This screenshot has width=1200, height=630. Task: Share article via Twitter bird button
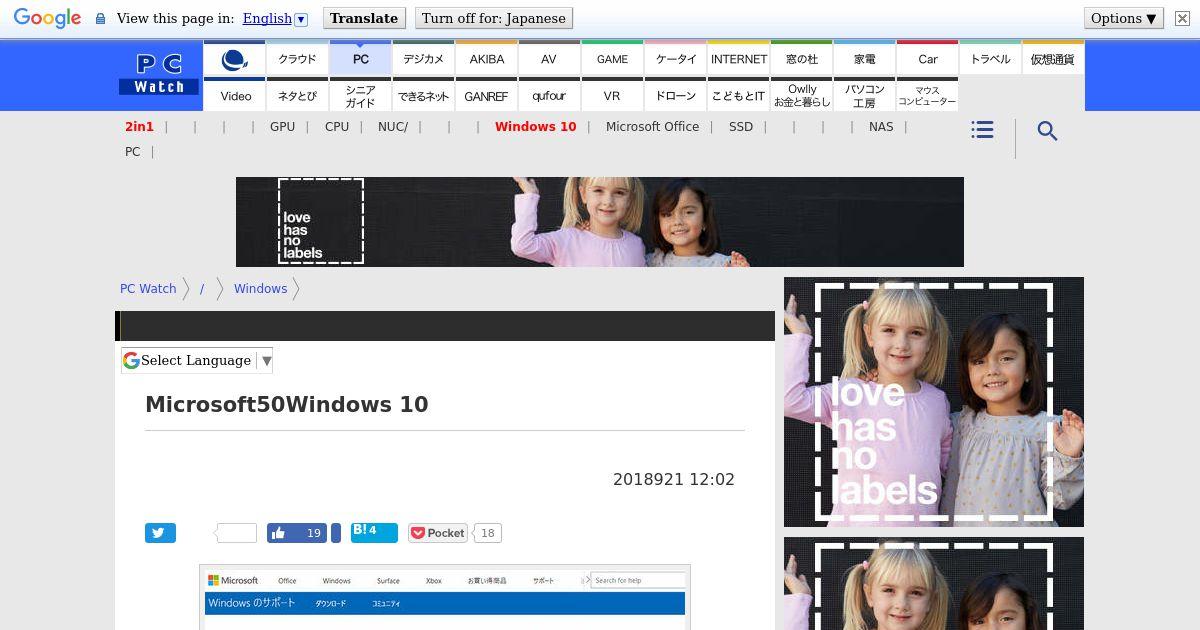coord(160,533)
